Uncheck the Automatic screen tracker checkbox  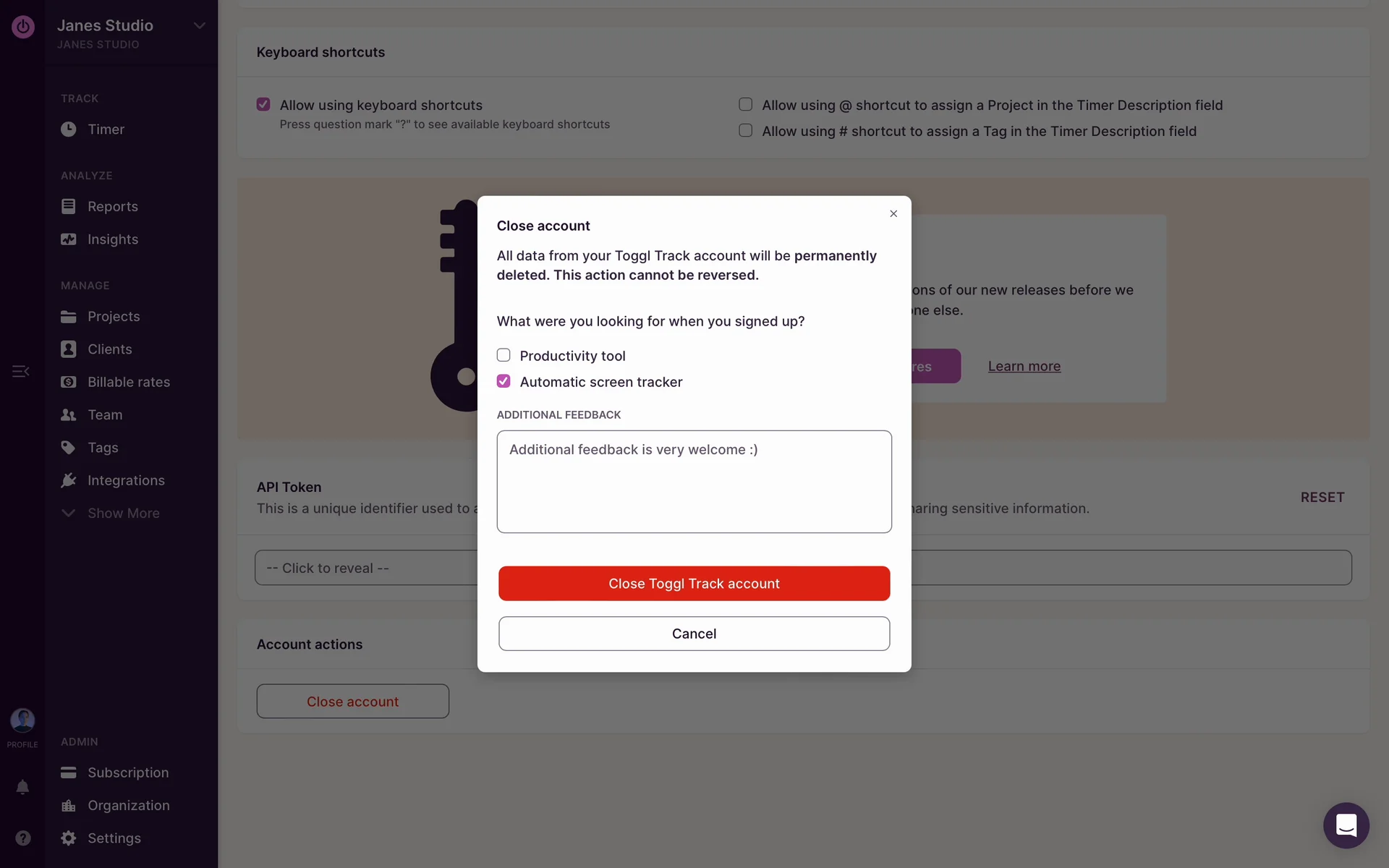pyautogui.click(x=504, y=381)
